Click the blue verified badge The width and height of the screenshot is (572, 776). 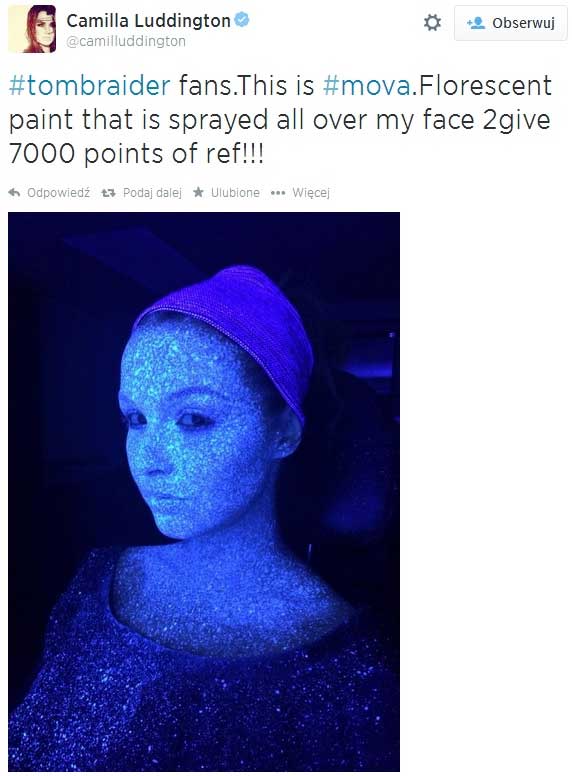tap(242, 20)
